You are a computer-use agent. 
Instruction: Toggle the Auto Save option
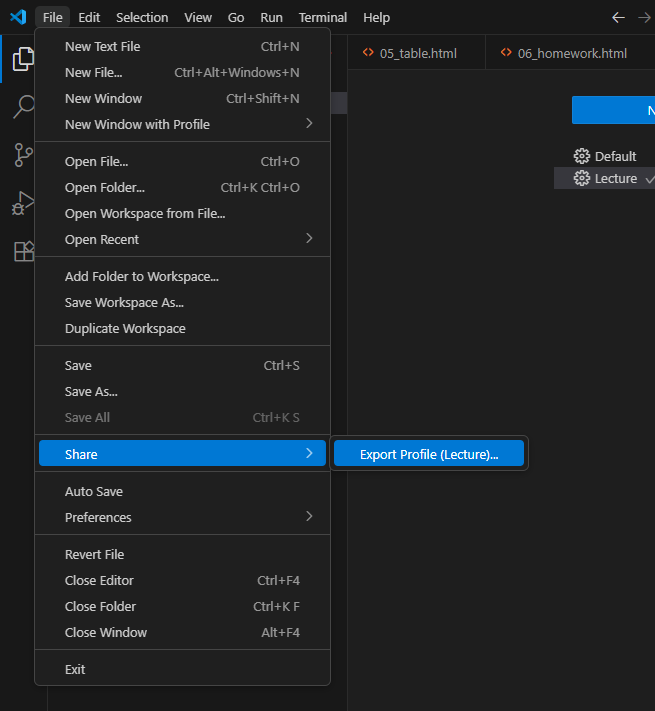pyautogui.click(x=94, y=491)
